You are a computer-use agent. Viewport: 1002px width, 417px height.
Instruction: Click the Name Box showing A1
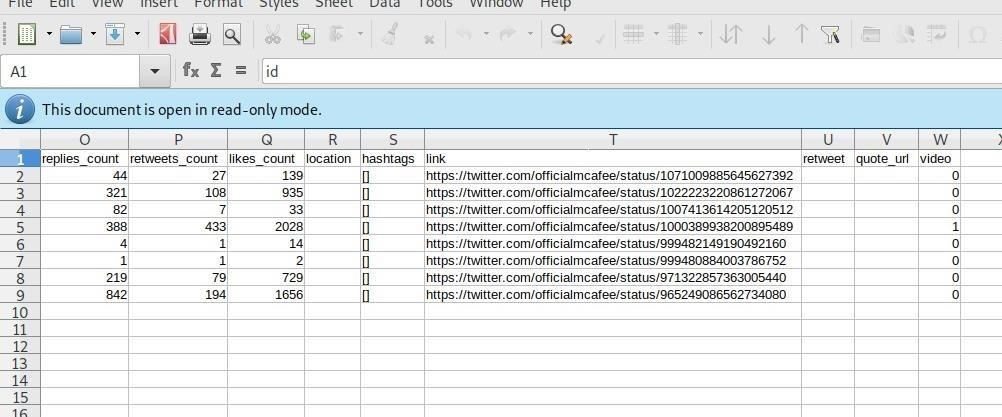pyautogui.click(x=70, y=71)
